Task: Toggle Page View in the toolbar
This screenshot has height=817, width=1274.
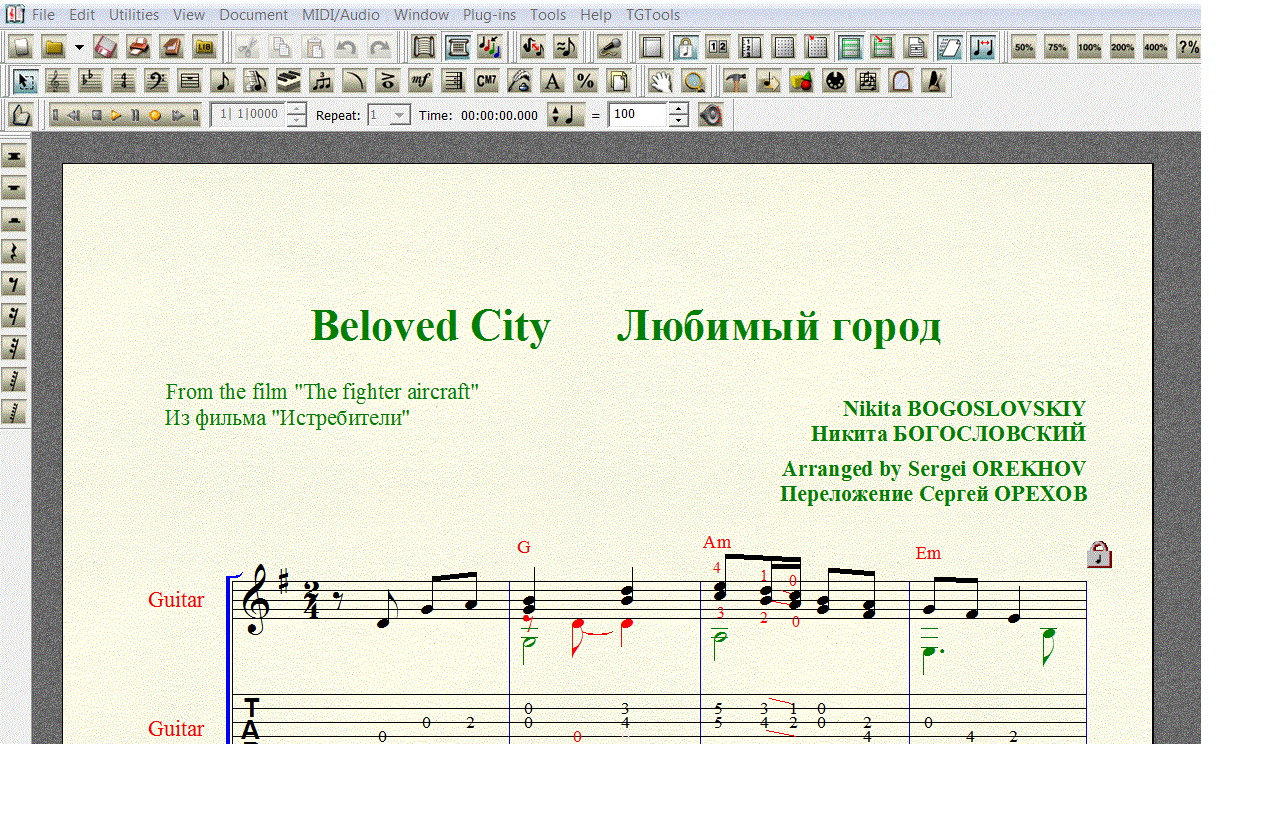Action: tap(457, 47)
